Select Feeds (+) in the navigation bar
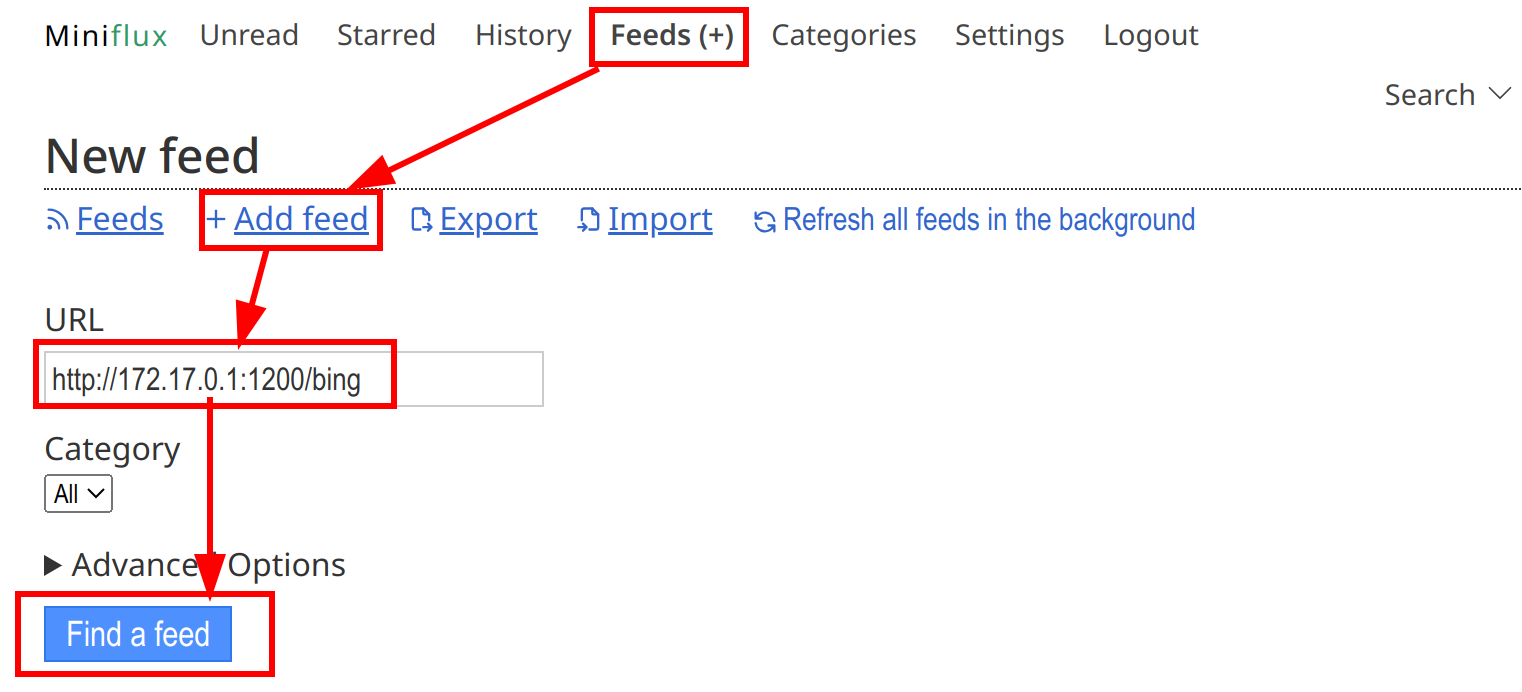Screen dimensions: 1522x692 pos(672,36)
